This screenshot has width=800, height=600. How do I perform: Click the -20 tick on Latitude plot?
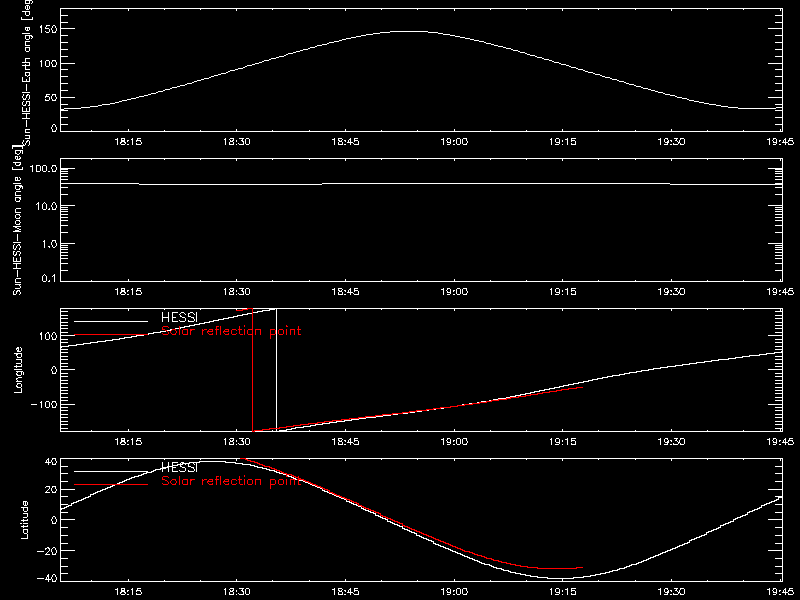[47, 551]
